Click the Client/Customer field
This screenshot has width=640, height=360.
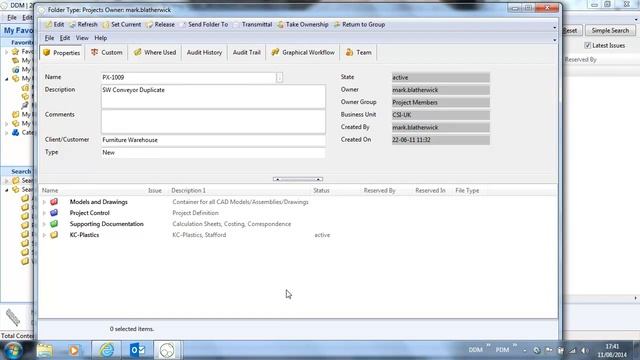coord(213,140)
